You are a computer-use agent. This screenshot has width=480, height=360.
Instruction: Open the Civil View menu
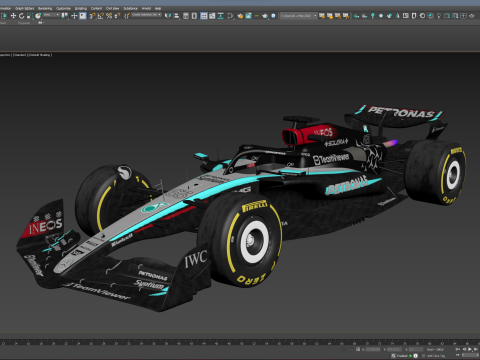(x=112, y=8)
